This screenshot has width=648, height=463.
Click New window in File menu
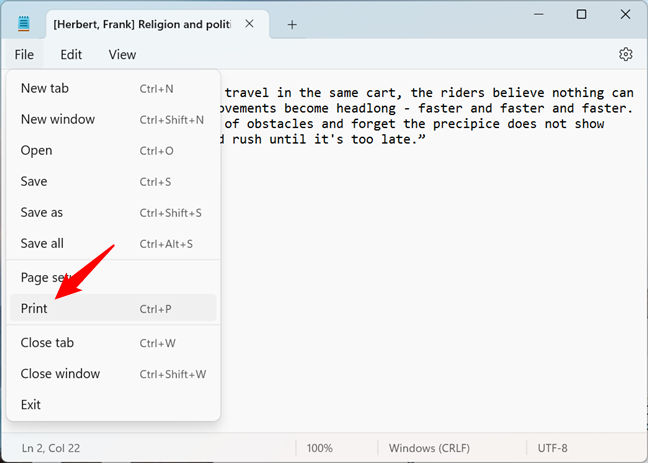point(58,119)
